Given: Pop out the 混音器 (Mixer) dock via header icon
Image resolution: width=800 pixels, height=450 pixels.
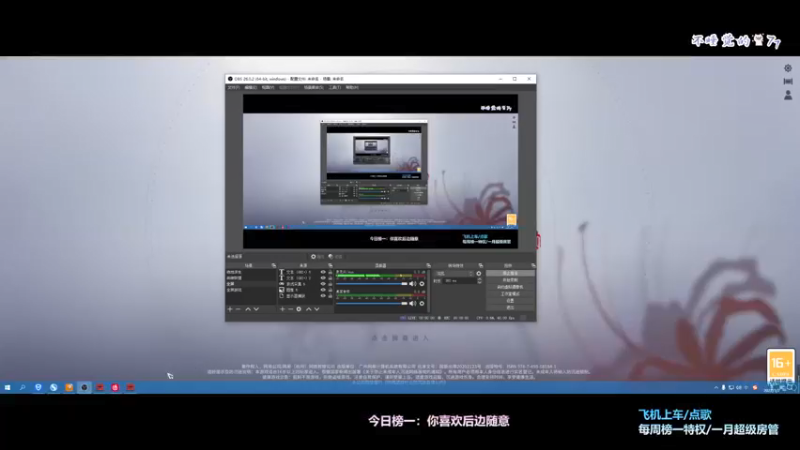Looking at the screenshot, I should point(428,266).
